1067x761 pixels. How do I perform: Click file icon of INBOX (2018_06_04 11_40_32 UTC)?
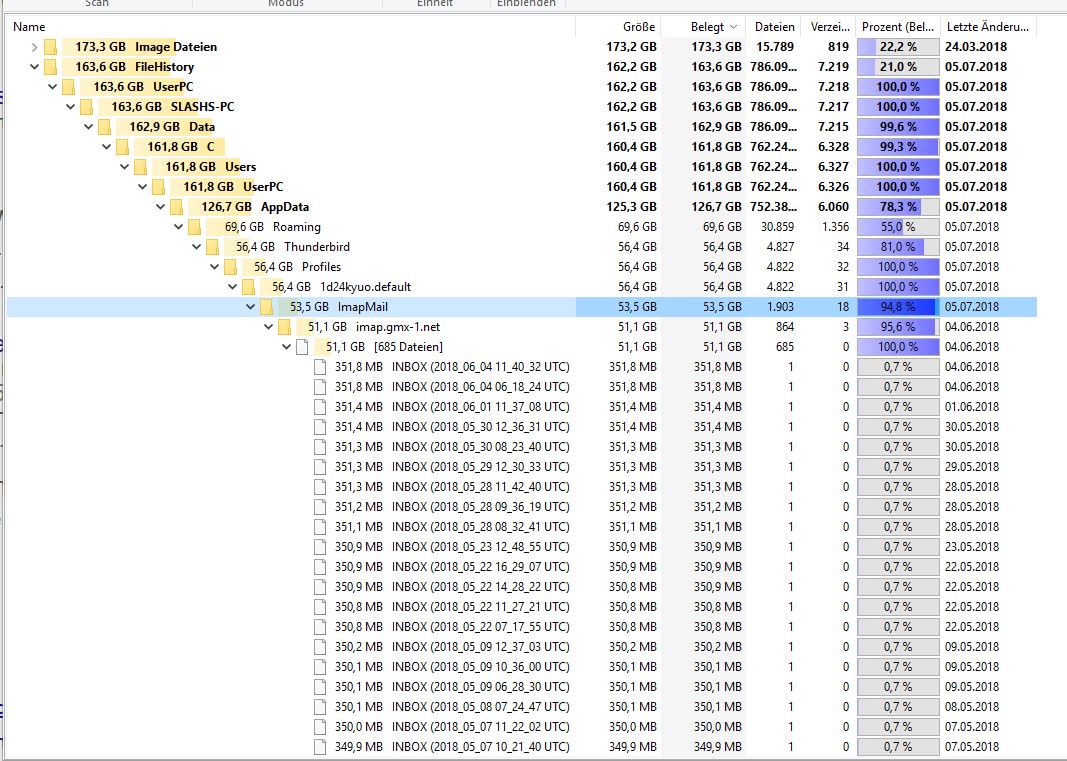point(320,367)
